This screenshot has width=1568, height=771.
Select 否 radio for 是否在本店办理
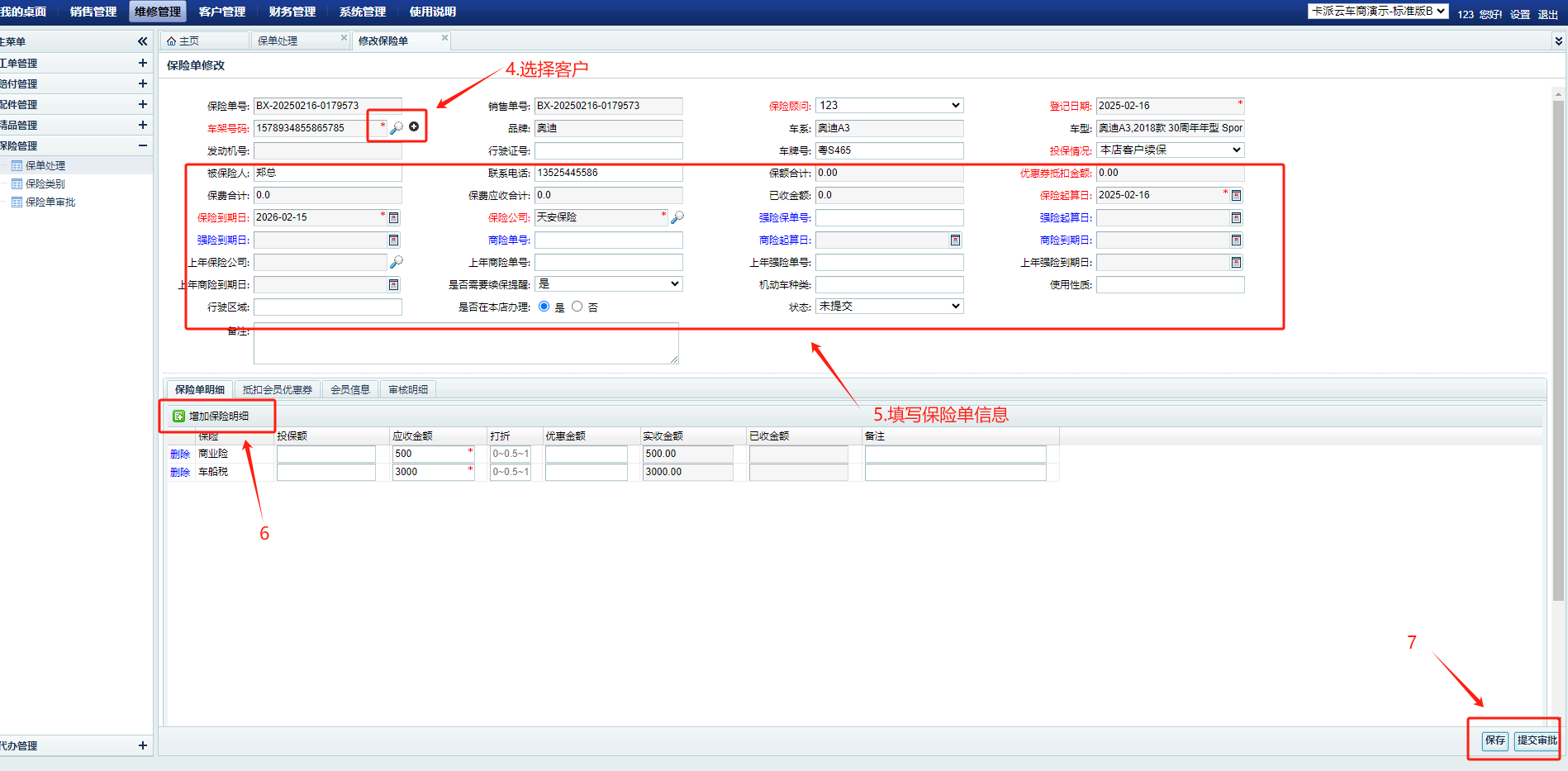[577, 307]
